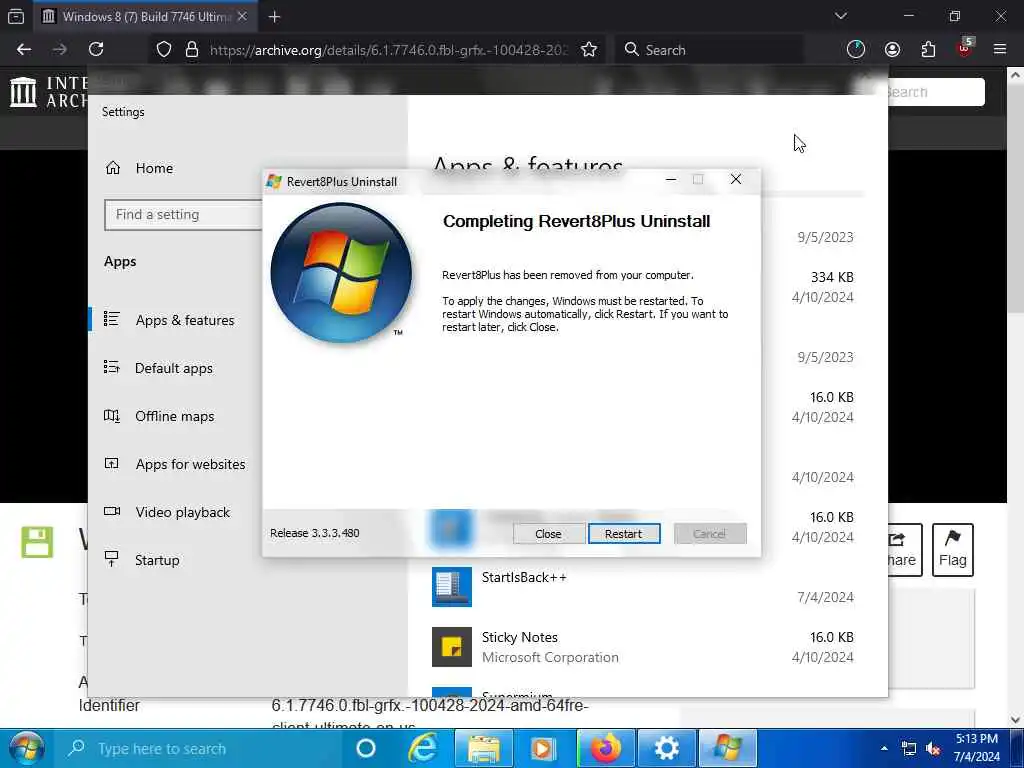Switch to Settings gear on taskbar
This screenshot has height=768, width=1024.
(x=667, y=748)
